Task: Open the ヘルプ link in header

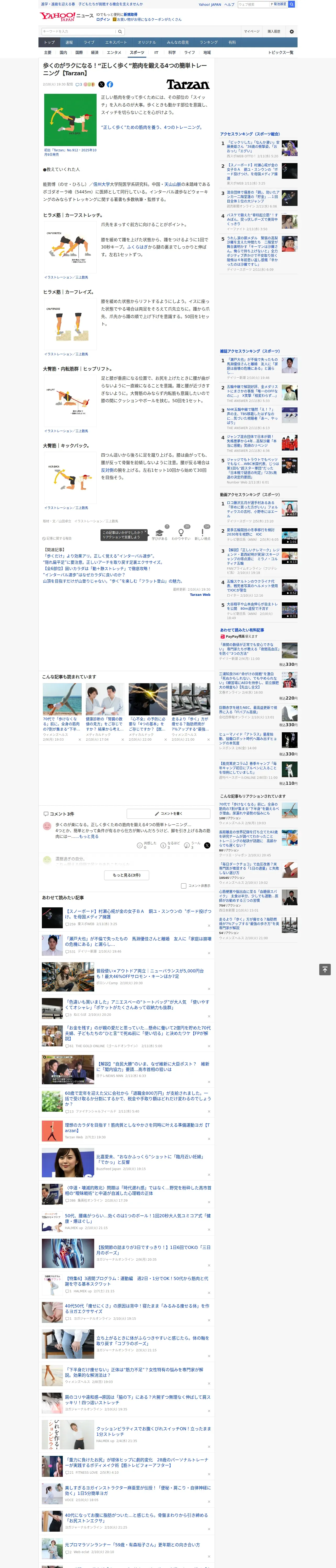Action: pos(229,4)
